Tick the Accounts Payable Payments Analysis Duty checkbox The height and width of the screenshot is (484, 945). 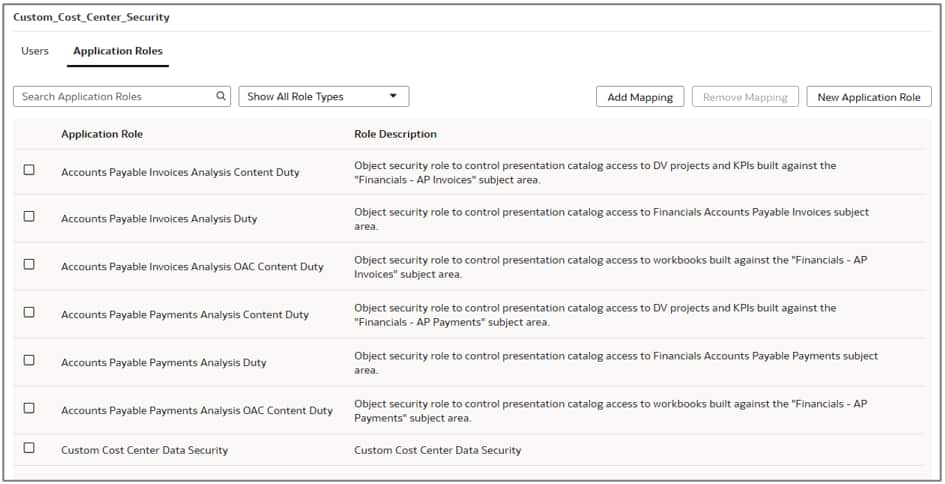29,360
